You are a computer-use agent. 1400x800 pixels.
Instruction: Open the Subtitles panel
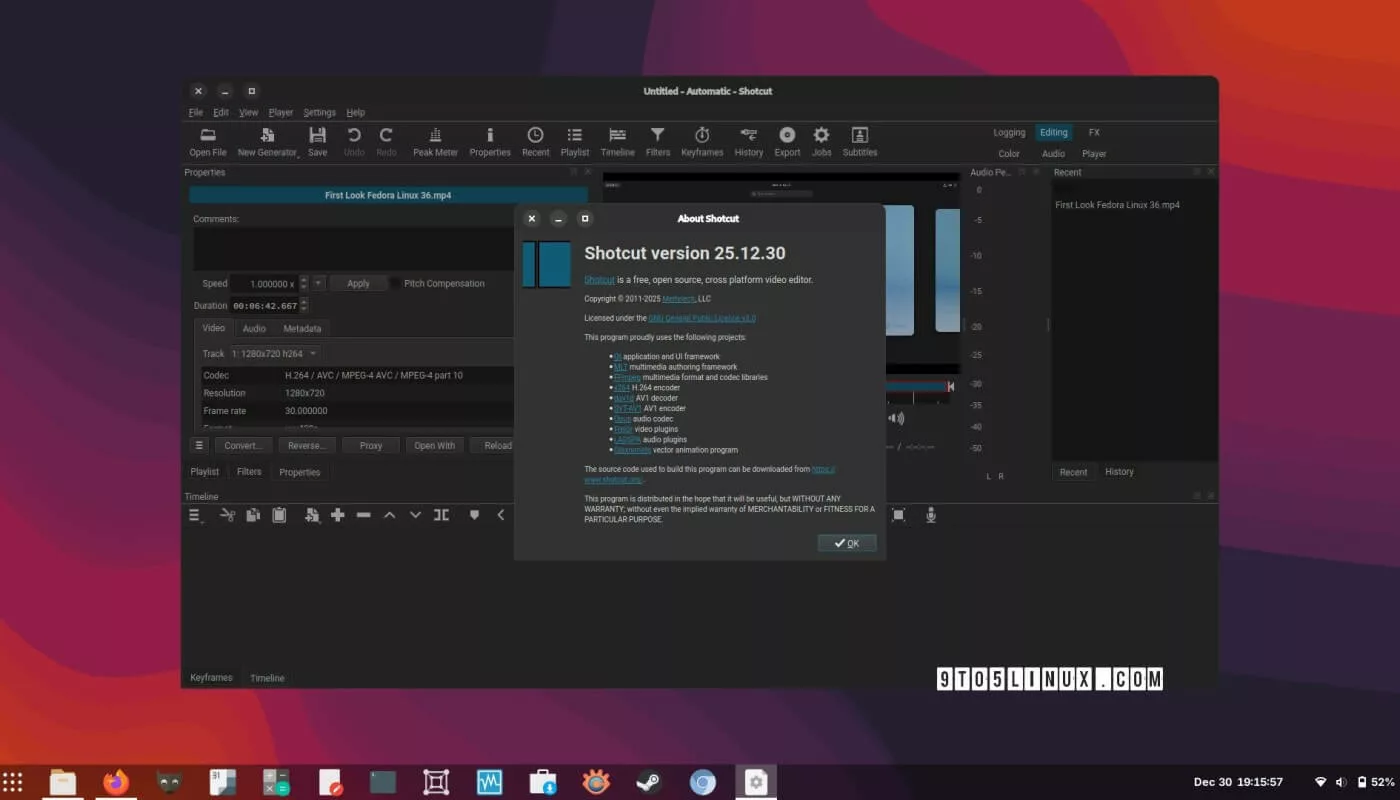859,142
